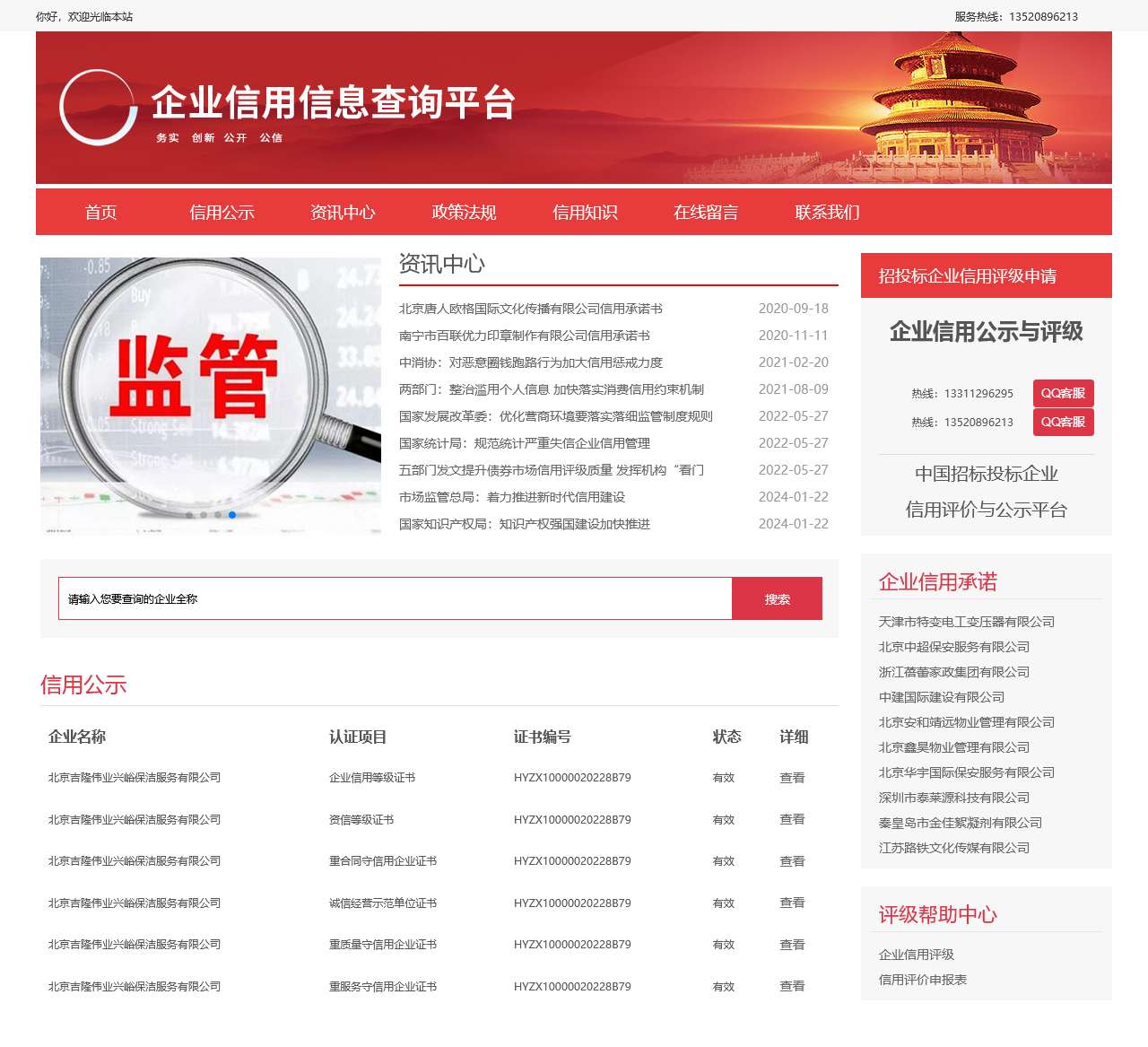Select 政策法规 in the navigation bar
The height and width of the screenshot is (1047, 1148).
point(464,213)
